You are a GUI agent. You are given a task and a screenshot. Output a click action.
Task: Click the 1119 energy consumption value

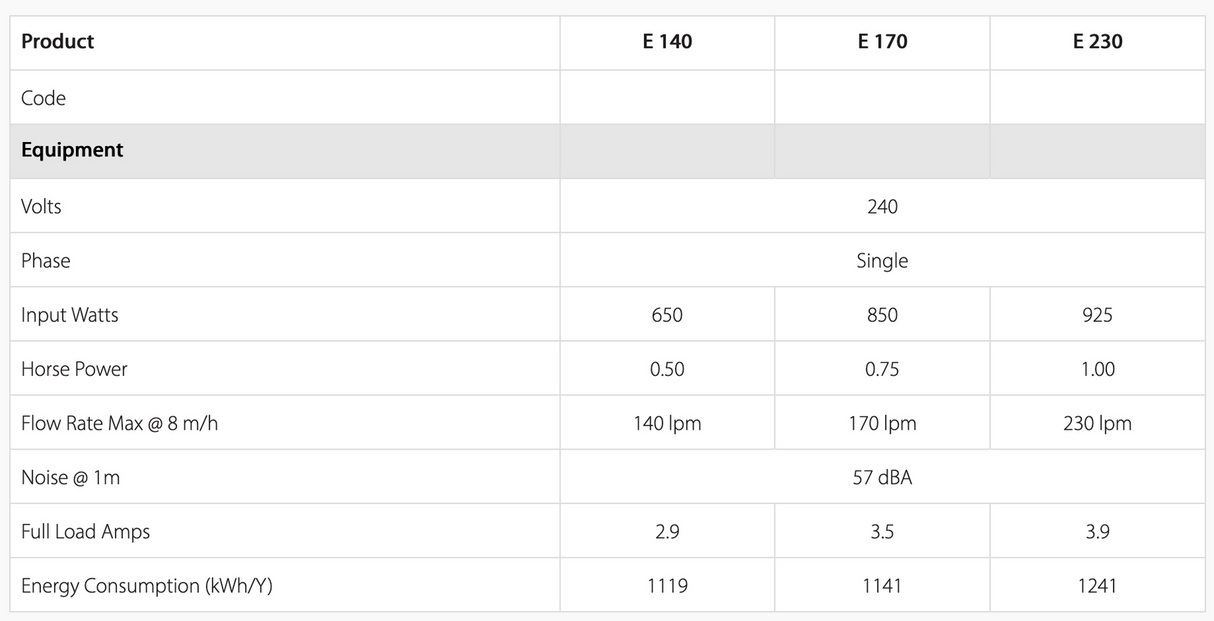pyautogui.click(x=667, y=586)
